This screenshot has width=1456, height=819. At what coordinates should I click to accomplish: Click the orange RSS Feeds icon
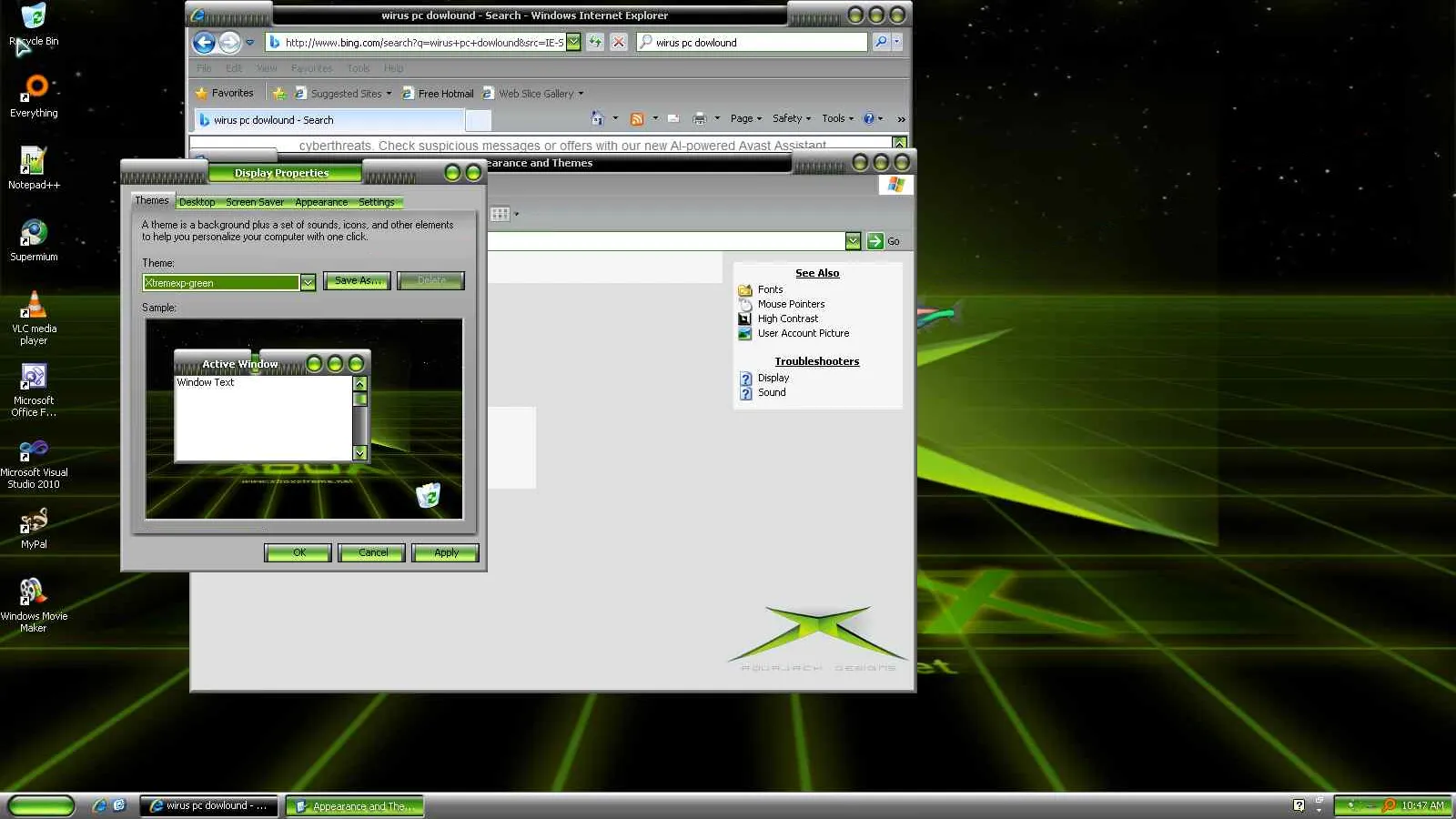click(637, 118)
